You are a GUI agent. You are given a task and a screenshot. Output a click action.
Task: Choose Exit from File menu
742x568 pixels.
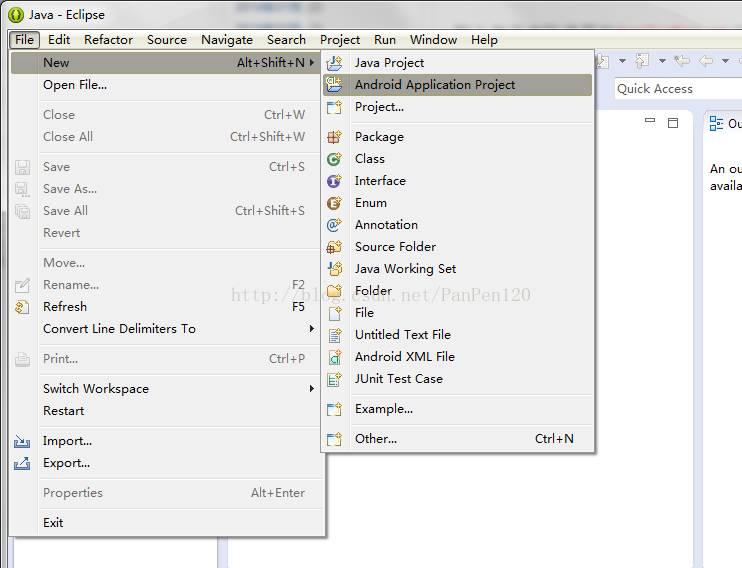click(166, 523)
